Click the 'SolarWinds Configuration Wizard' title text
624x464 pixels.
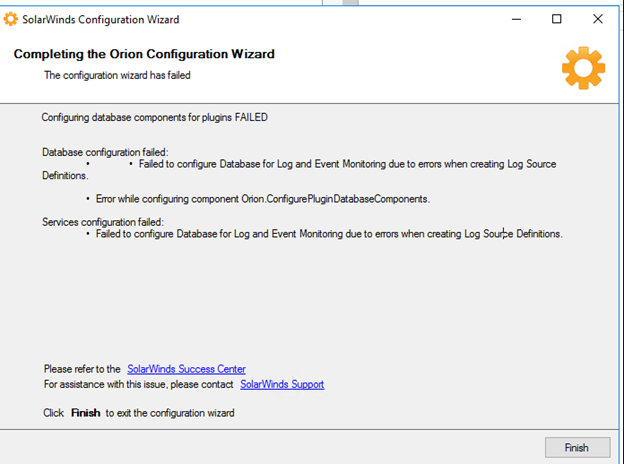[101, 19]
